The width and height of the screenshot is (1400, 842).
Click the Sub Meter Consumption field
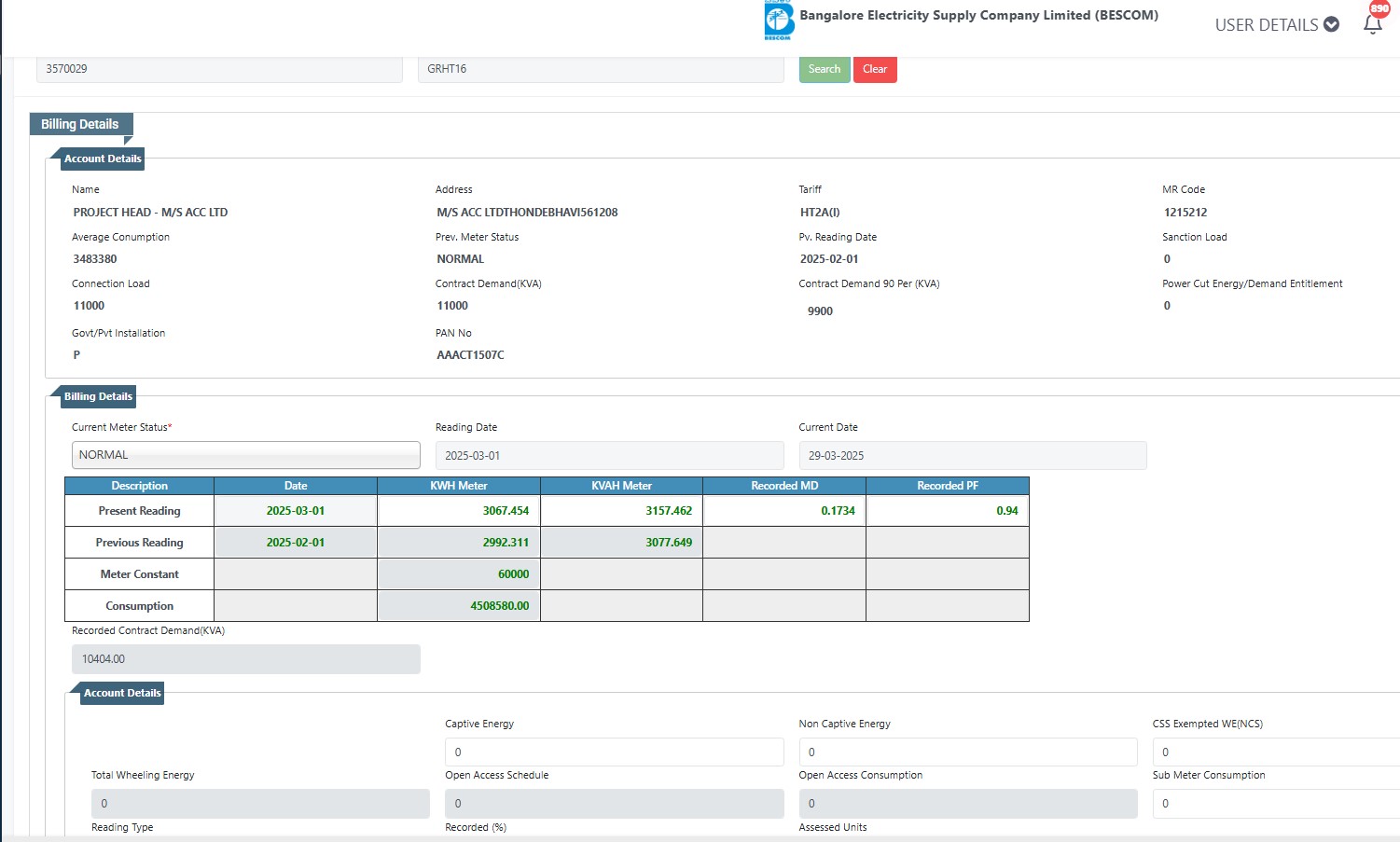[1276, 804]
